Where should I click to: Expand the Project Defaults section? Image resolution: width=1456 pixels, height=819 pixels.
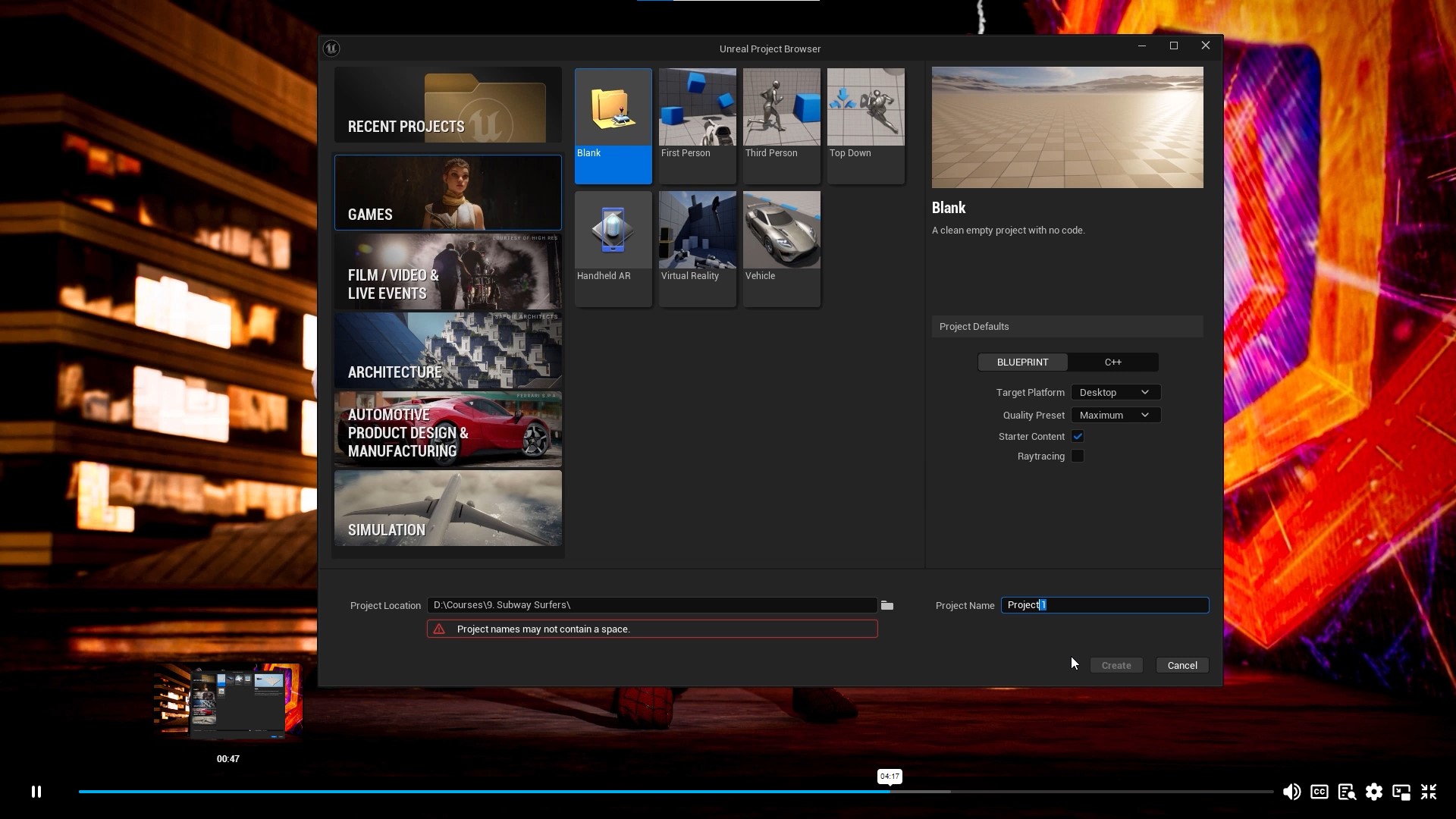1067,326
